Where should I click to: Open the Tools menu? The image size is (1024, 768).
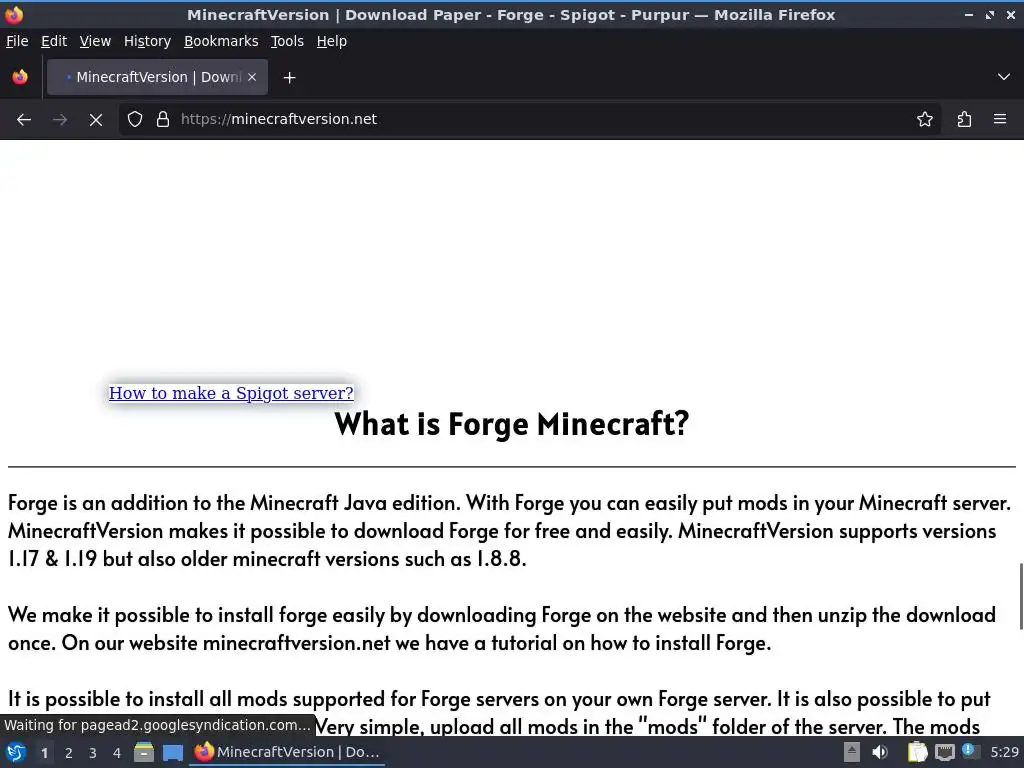(287, 41)
